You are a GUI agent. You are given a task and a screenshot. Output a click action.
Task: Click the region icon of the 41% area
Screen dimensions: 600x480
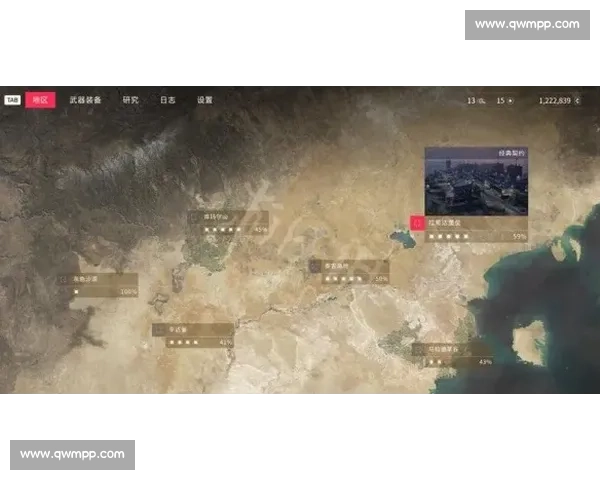160,330
